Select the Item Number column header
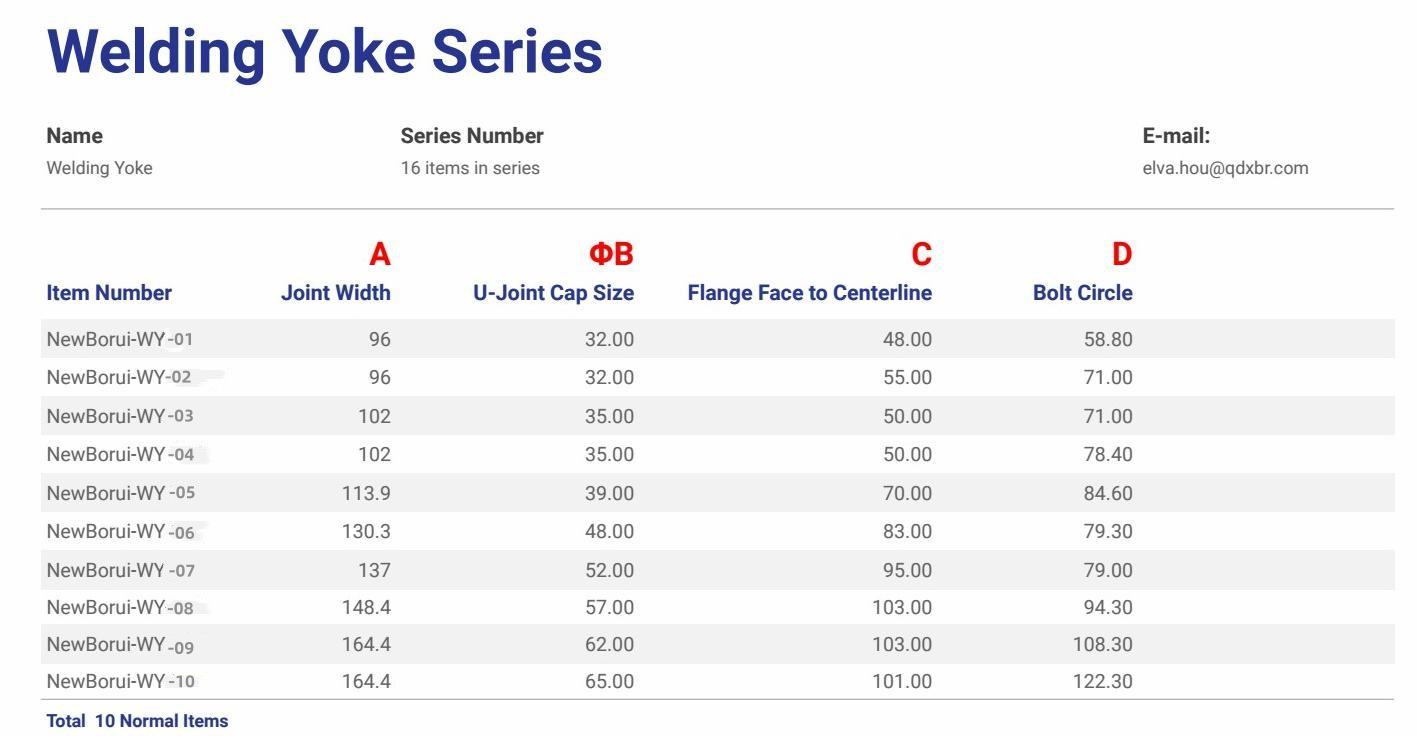 [x=109, y=293]
